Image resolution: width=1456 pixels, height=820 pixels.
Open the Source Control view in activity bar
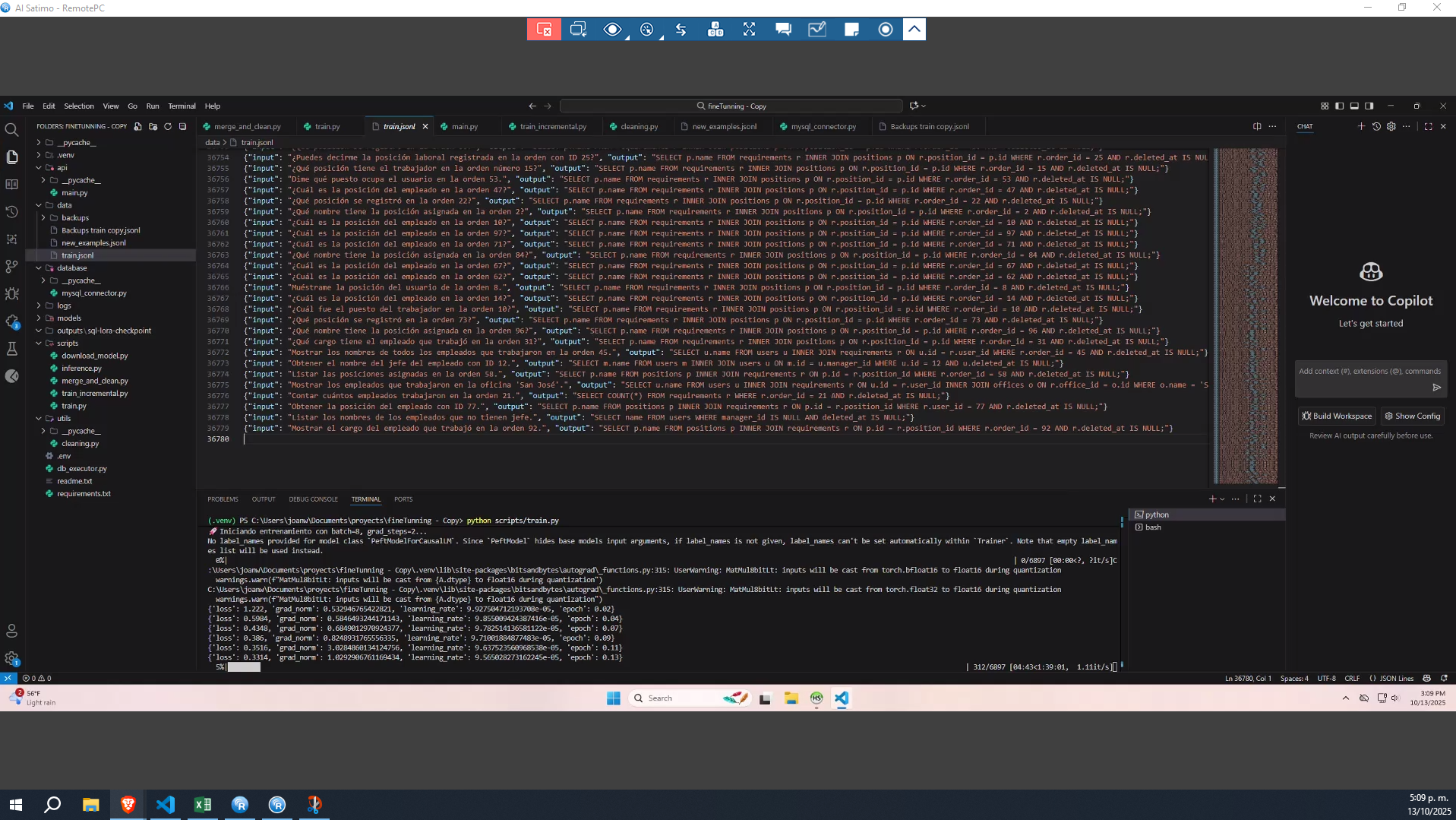(x=11, y=266)
